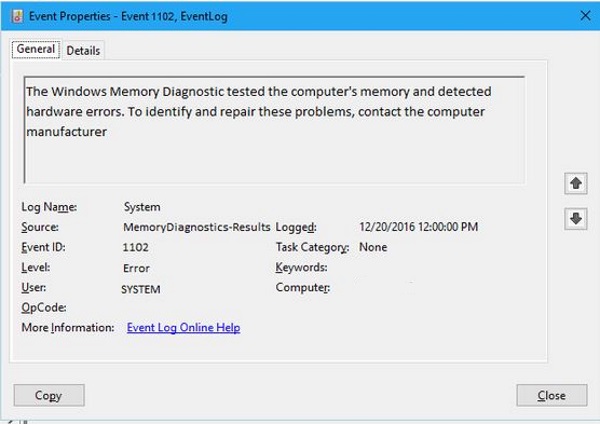
Task: Click the Logged date 12/20/2016 value
Action: (x=418, y=227)
